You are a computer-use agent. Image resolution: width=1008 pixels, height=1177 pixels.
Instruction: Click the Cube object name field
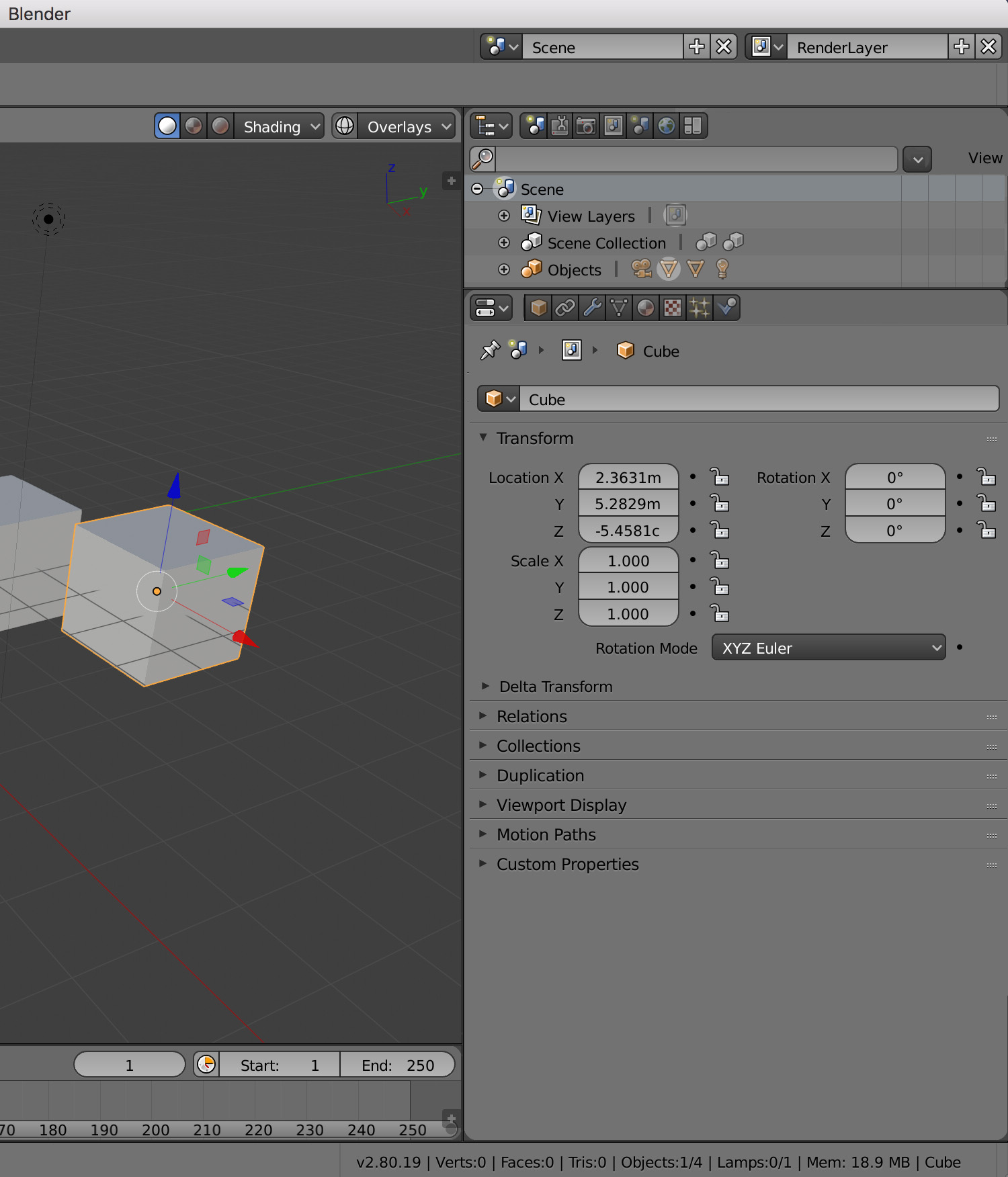(x=759, y=399)
